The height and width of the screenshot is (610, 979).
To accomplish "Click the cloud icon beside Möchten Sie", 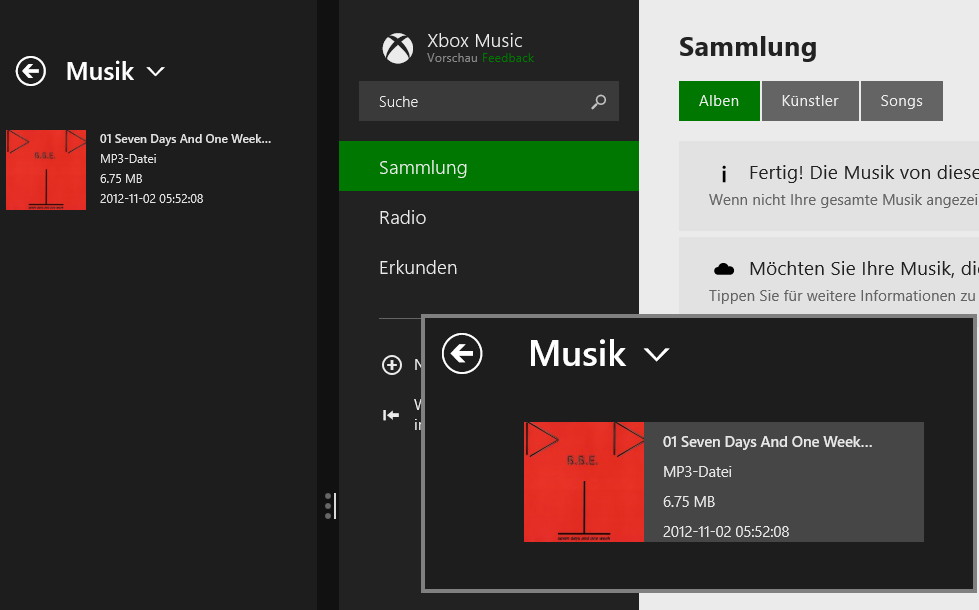I will (x=724, y=269).
